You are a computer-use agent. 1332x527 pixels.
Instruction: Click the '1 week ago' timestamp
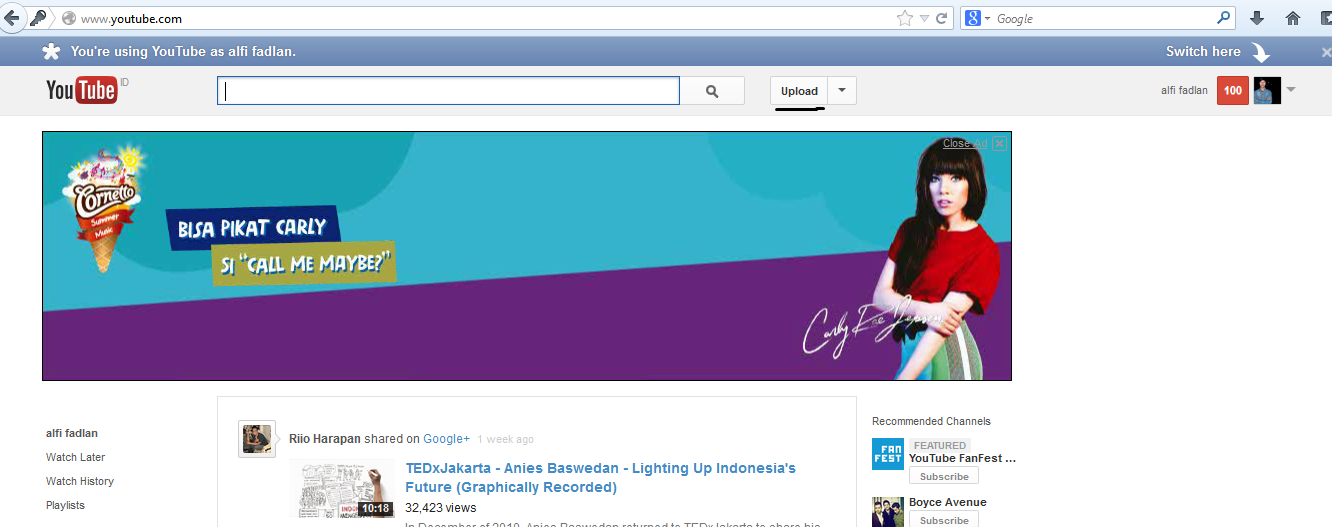[505, 439]
